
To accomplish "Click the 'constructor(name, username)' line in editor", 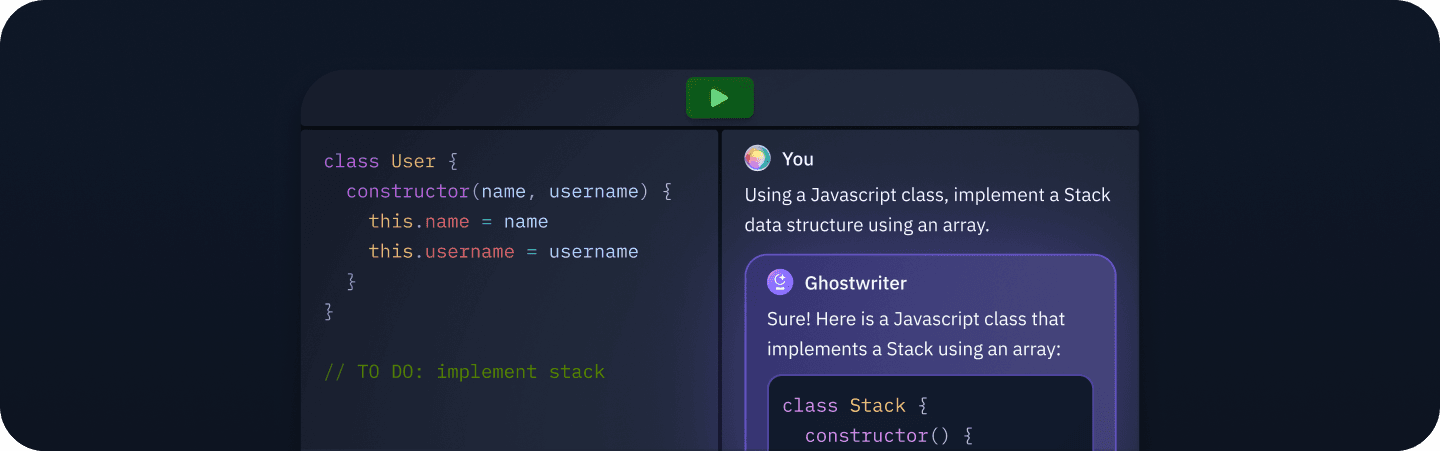I will pyautogui.click(x=509, y=191).
